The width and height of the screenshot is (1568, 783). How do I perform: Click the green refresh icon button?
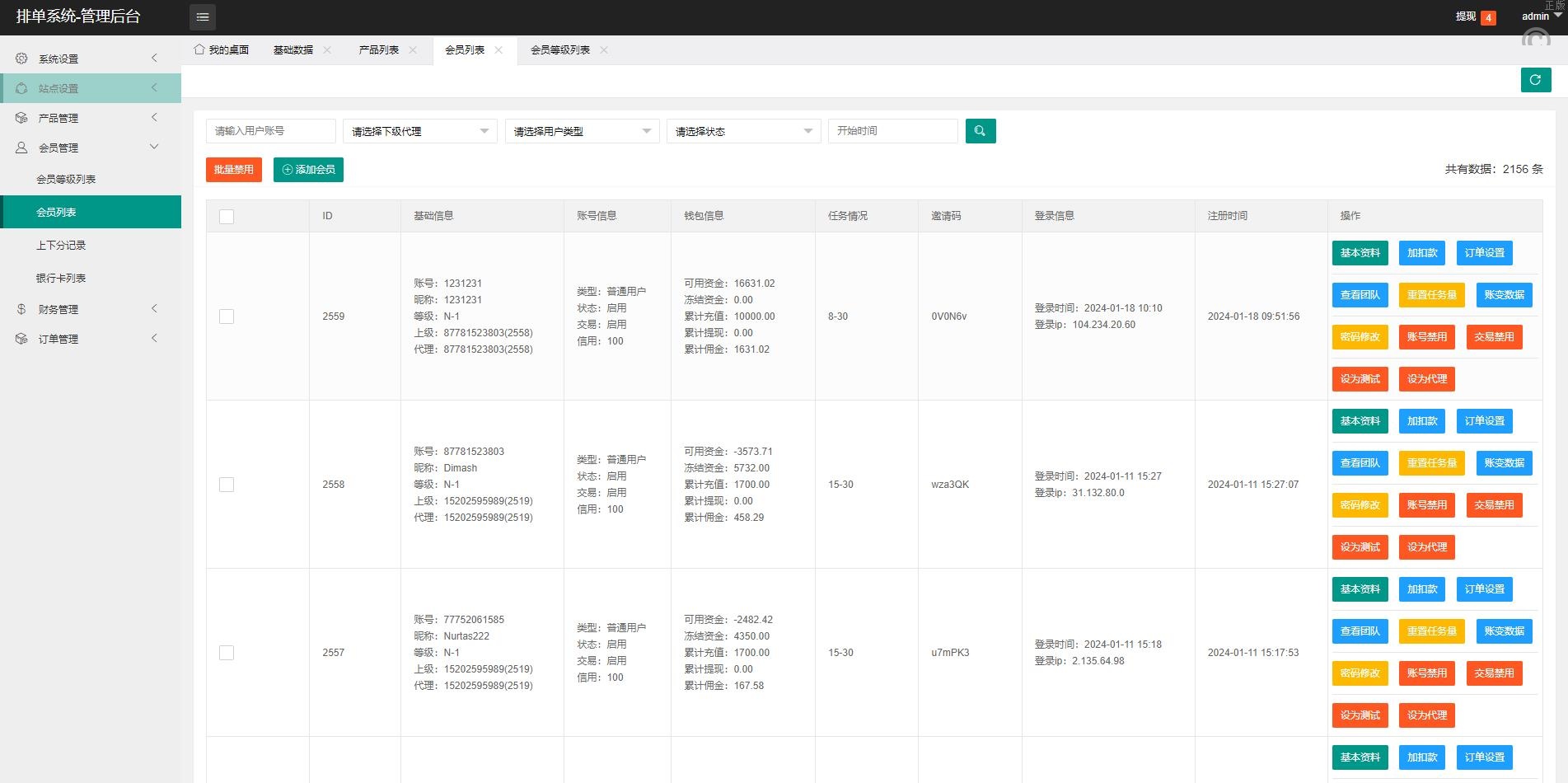(1535, 80)
